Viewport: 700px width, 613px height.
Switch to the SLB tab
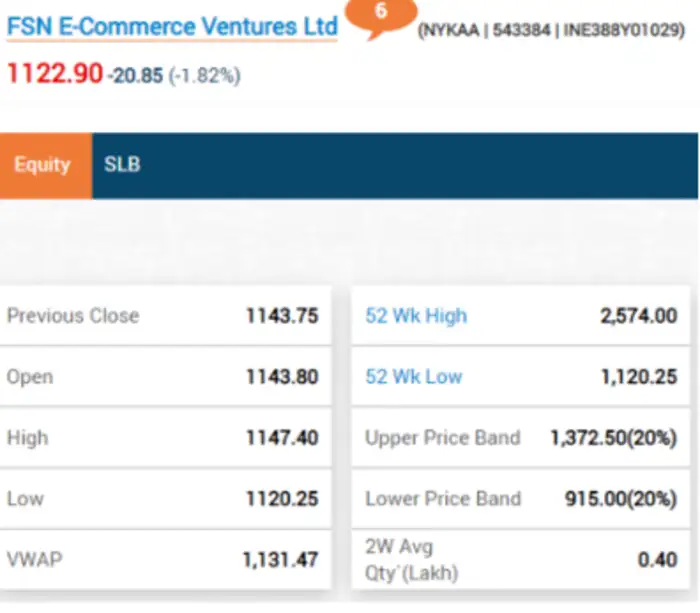tap(122, 165)
